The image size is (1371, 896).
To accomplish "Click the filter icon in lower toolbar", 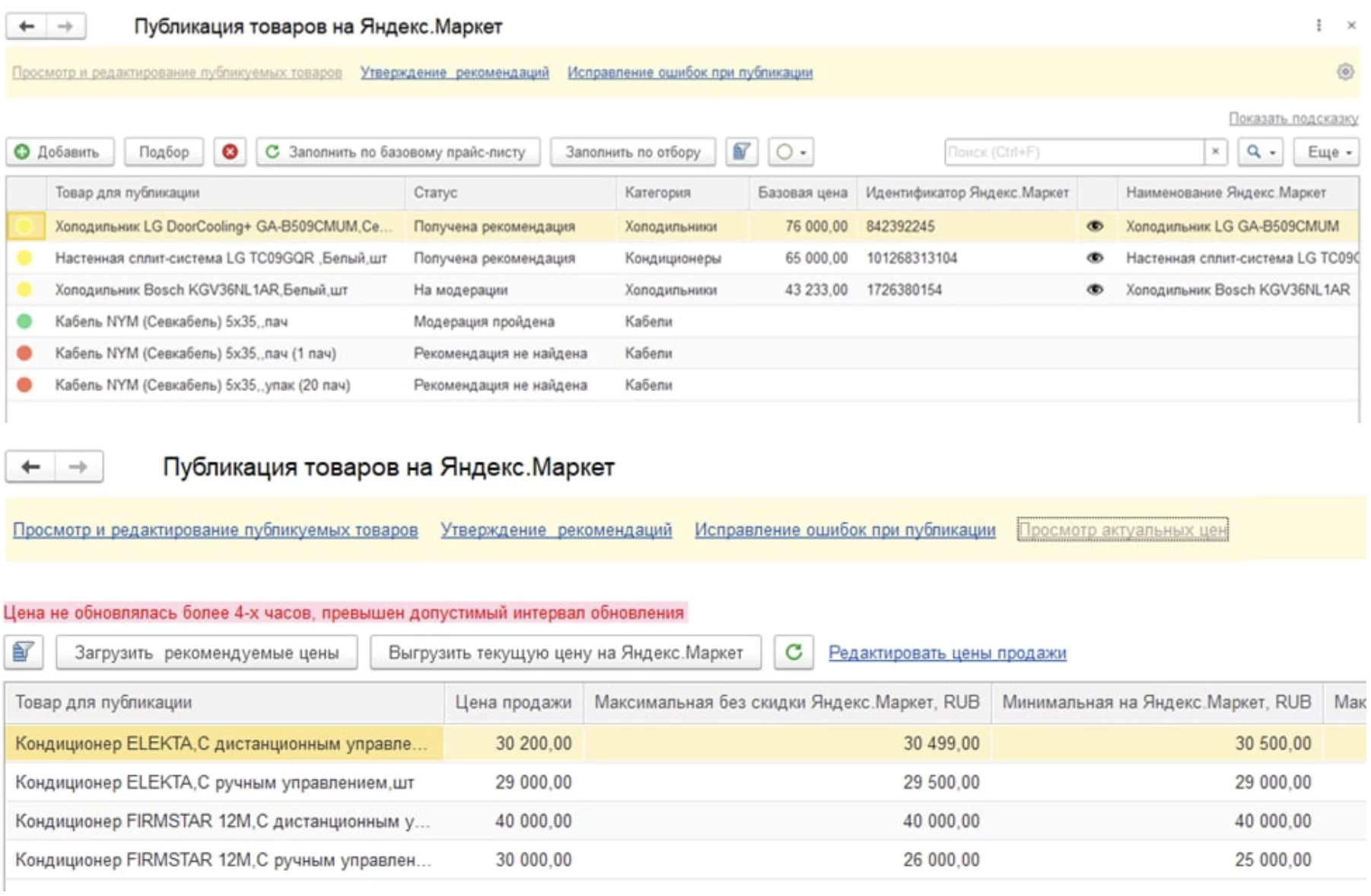I will (x=24, y=653).
